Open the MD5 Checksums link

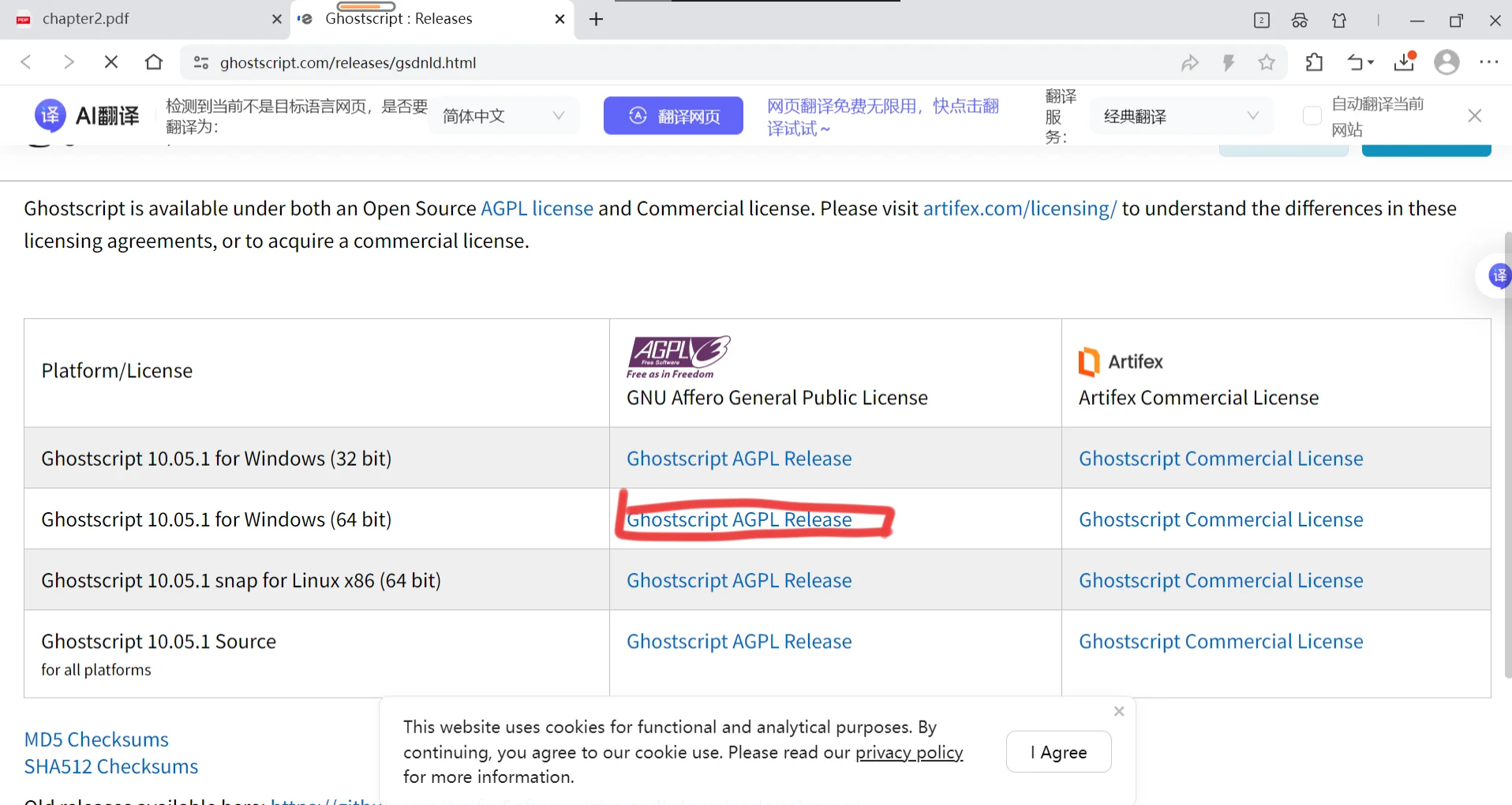pyautogui.click(x=96, y=739)
